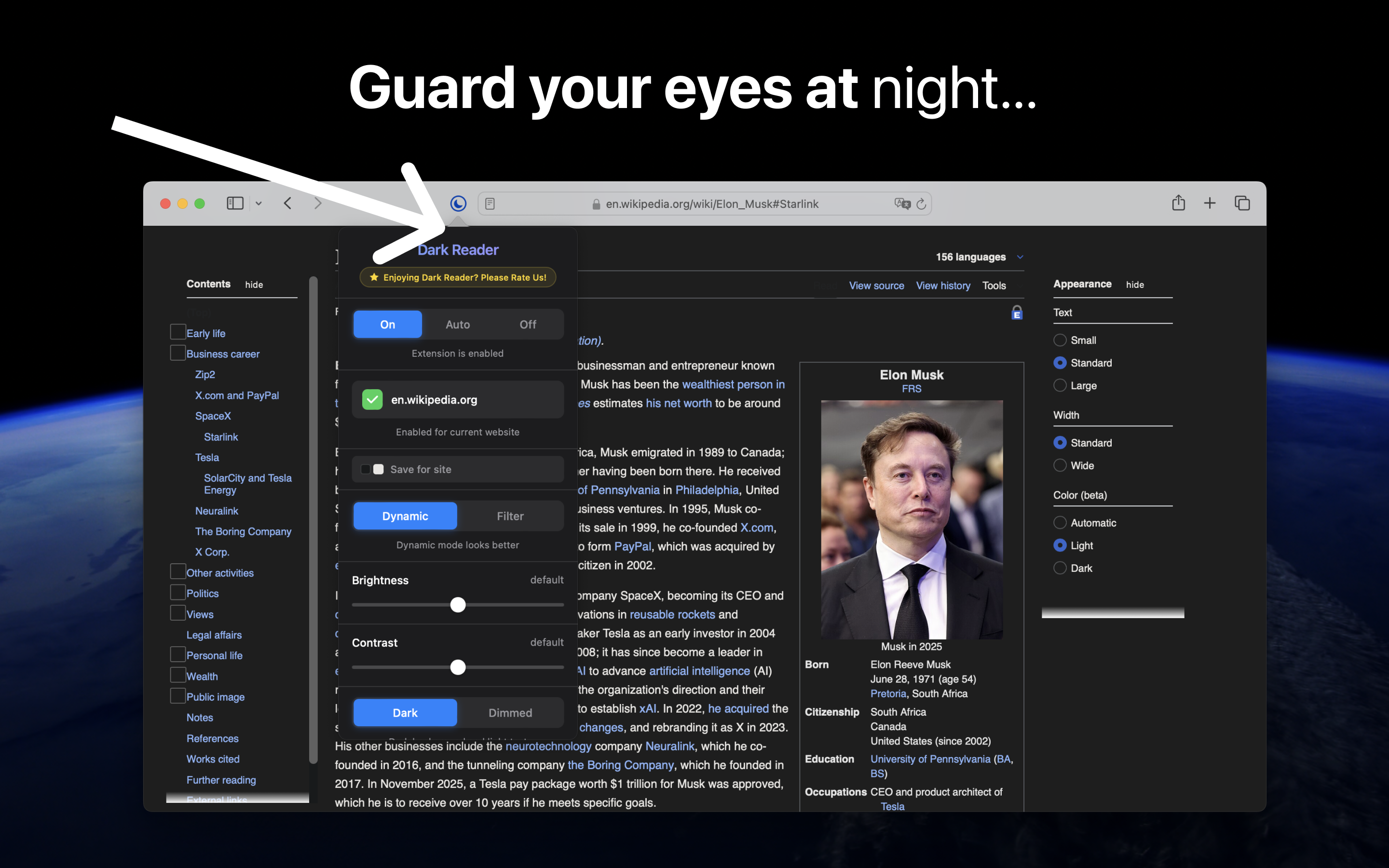Viewport: 1389px width, 868px height.
Task: Expand the Politics section toggle
Action: click(178, 592)
